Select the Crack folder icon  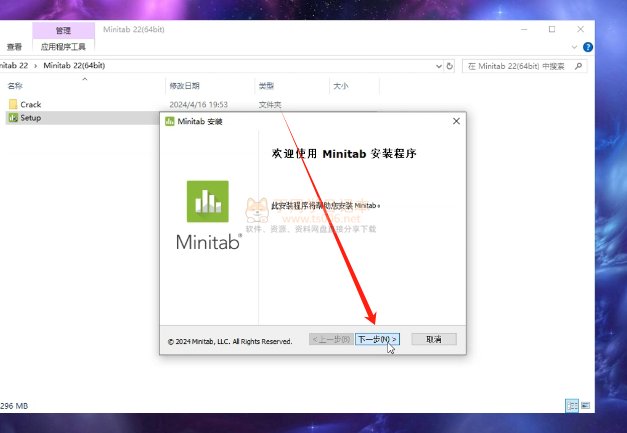coord(13,104)
